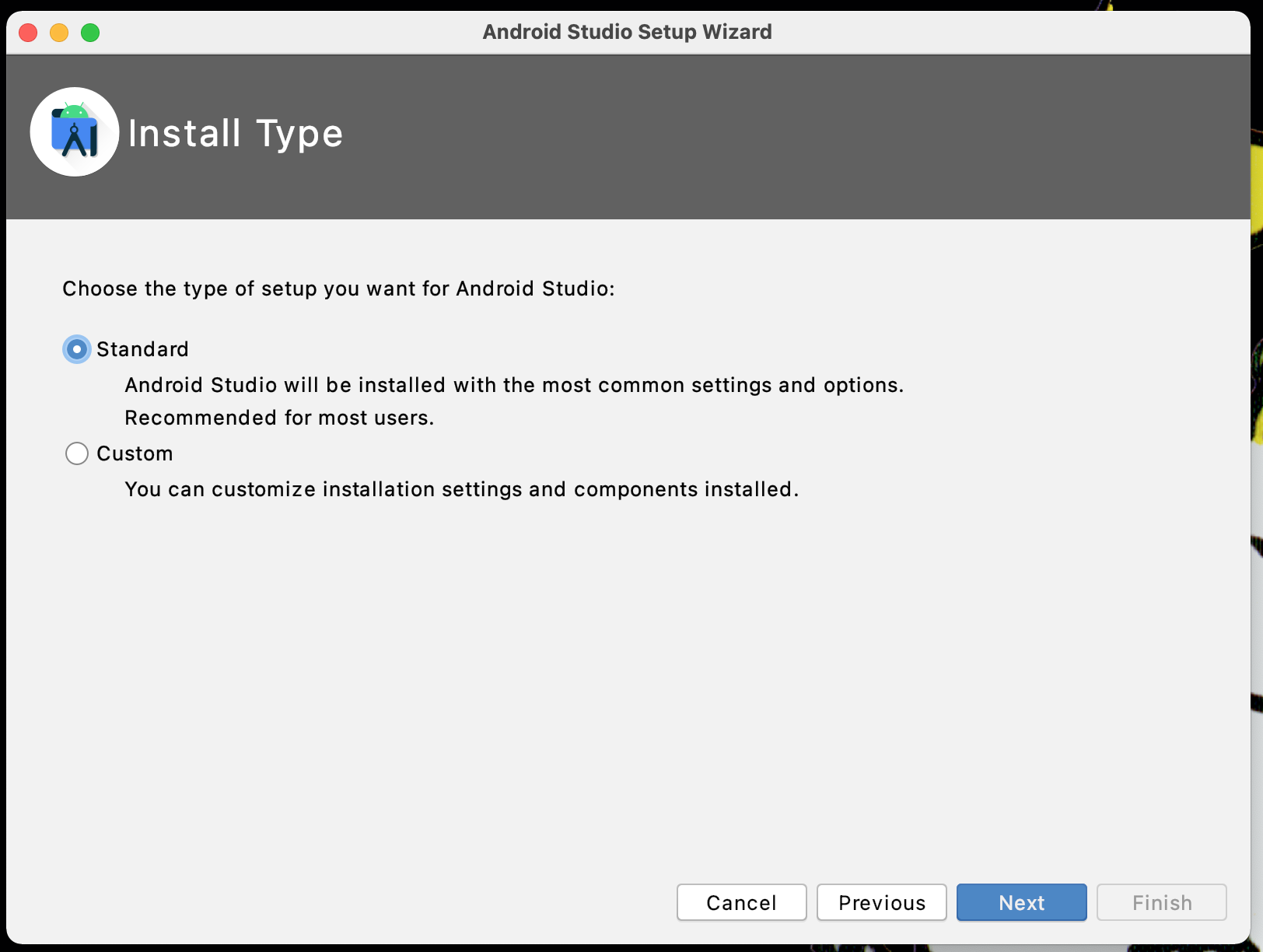Image resolution: width=1263 pixels, height=952 pixels.
Task: Click the 'most common settings and options' description
Action: pos(514,385)
